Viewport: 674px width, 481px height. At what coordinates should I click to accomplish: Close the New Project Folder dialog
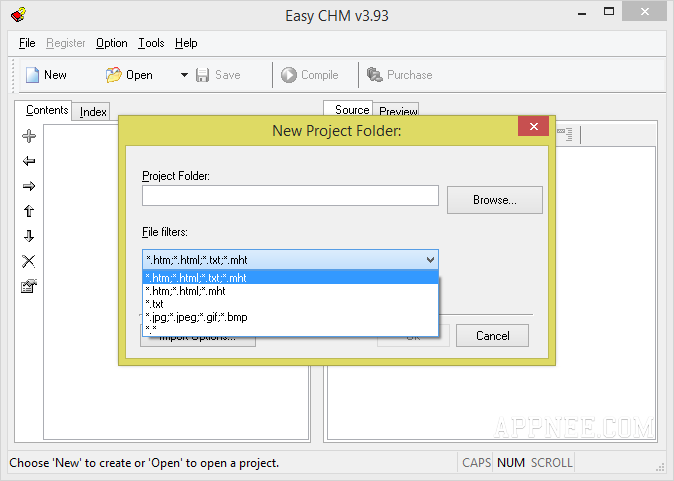(533, 126)
